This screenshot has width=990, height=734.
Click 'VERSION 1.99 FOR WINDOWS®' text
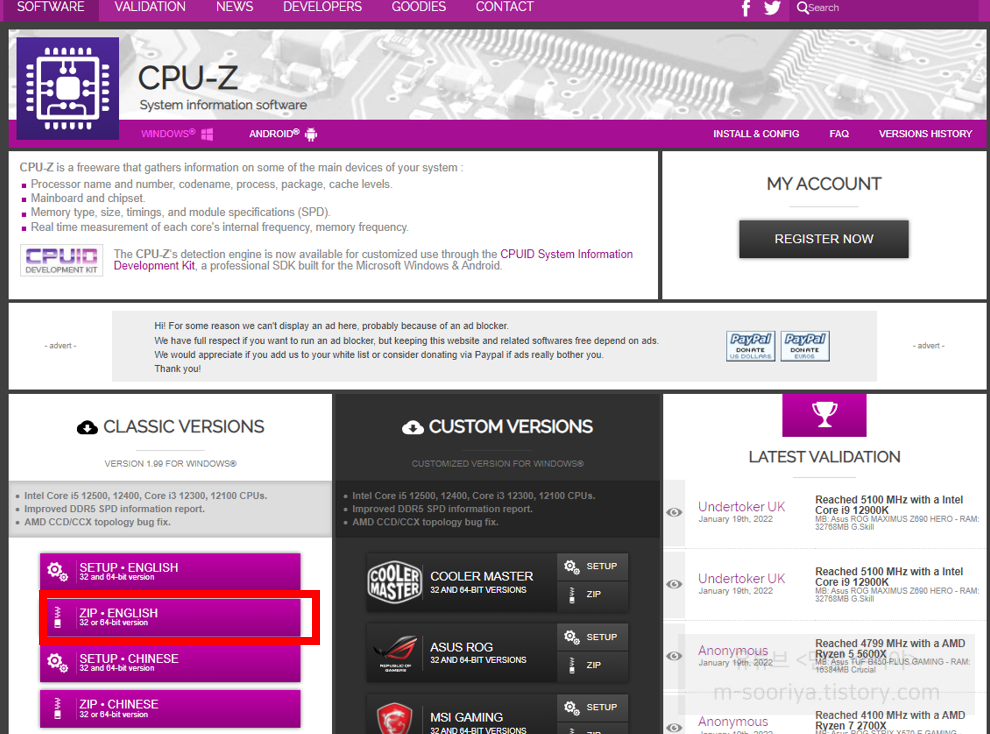(x=170, y=464)
